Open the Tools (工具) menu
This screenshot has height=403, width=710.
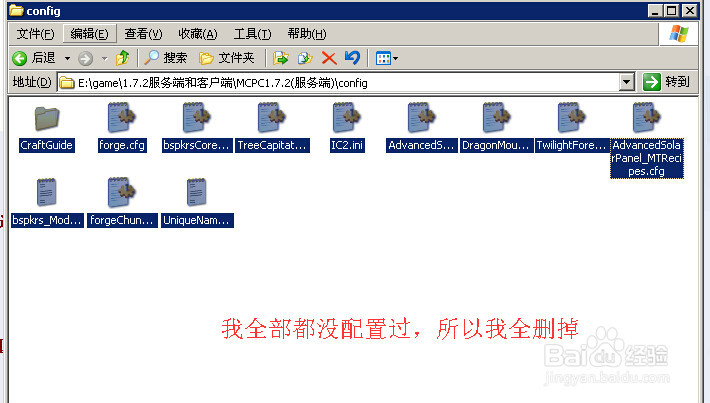coord(252,34)
